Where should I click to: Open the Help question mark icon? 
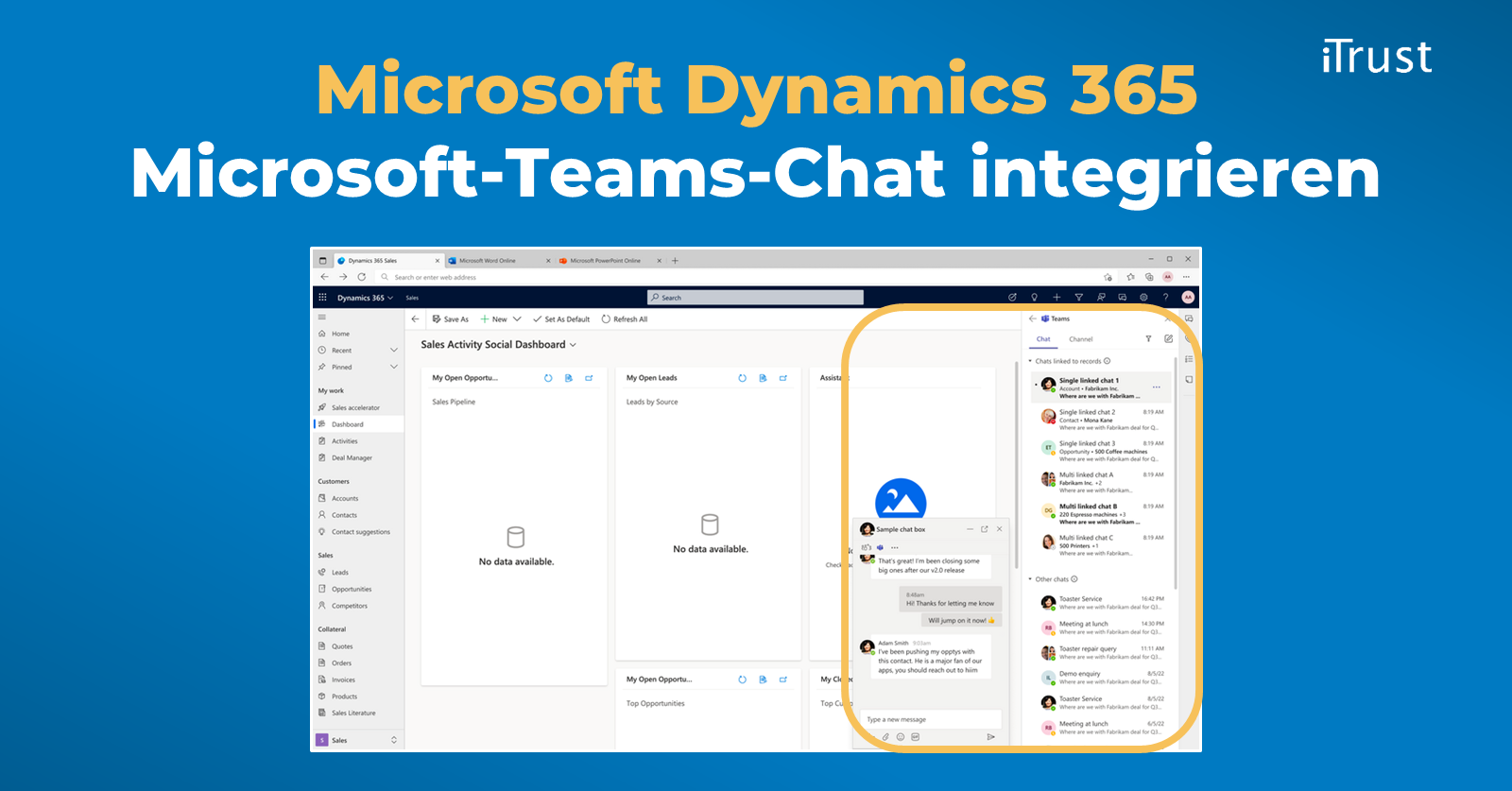click(x=1165, y=298)
